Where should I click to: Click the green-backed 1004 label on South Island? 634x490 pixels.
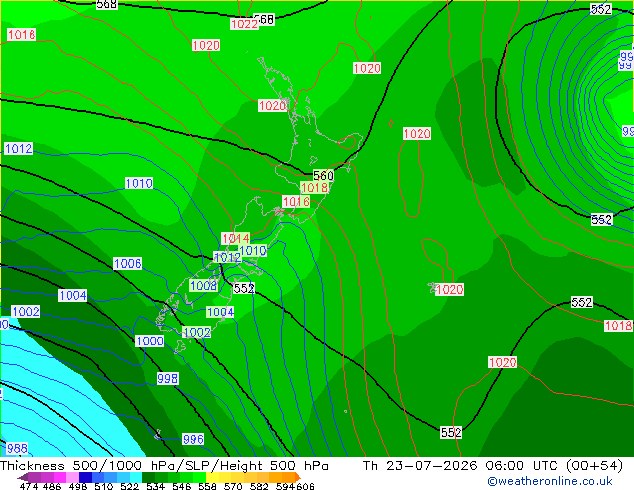click(x=220, y=312)
